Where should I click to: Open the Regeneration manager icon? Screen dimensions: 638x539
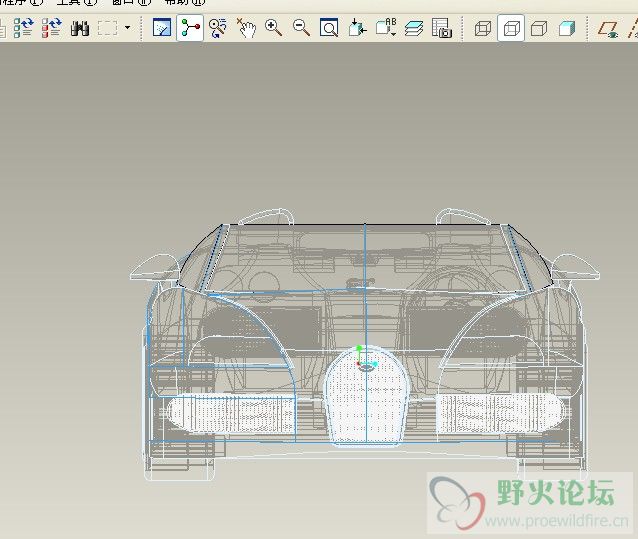(x=52, y=28)
